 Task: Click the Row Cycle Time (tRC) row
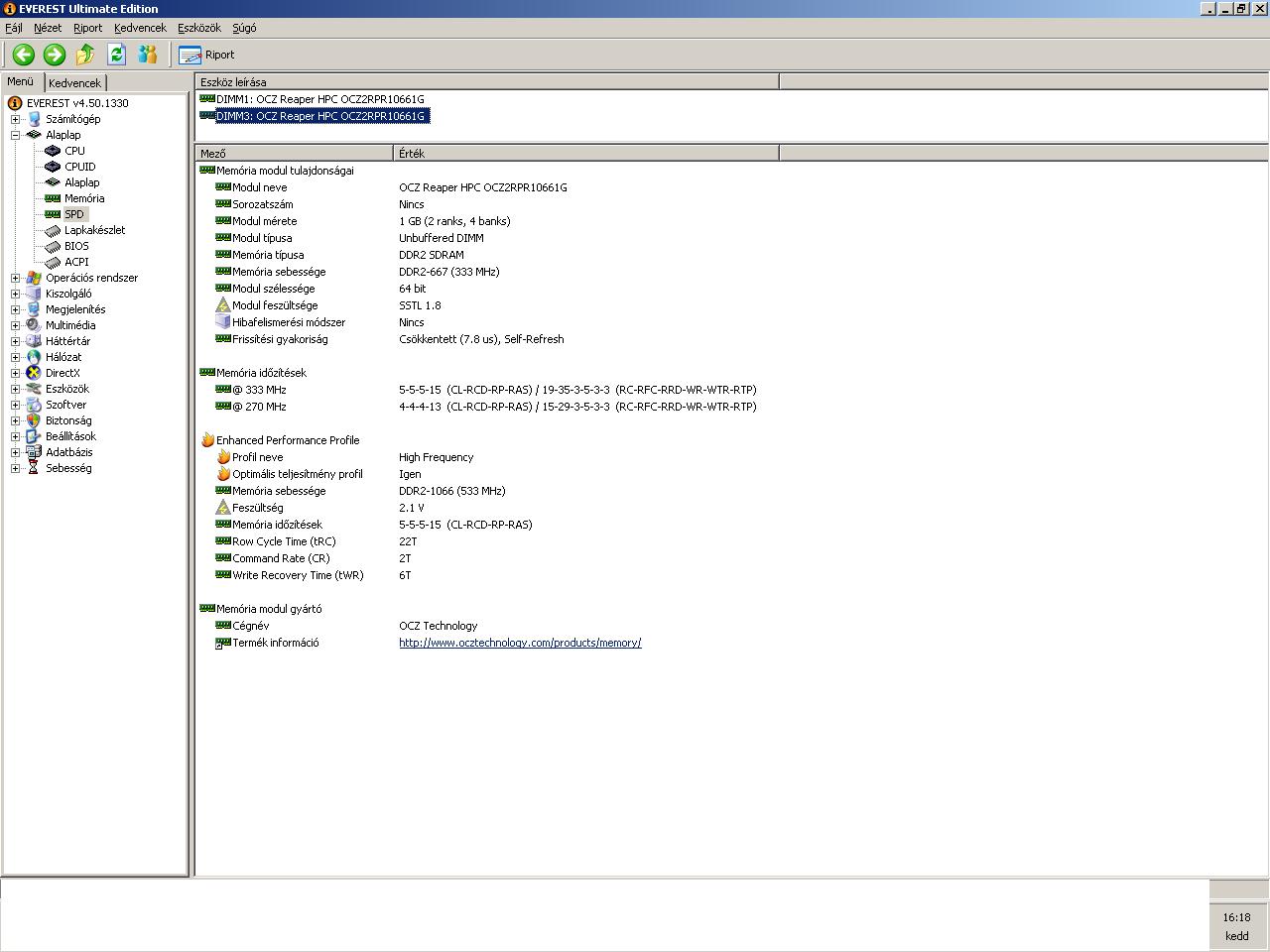[317, 541]
